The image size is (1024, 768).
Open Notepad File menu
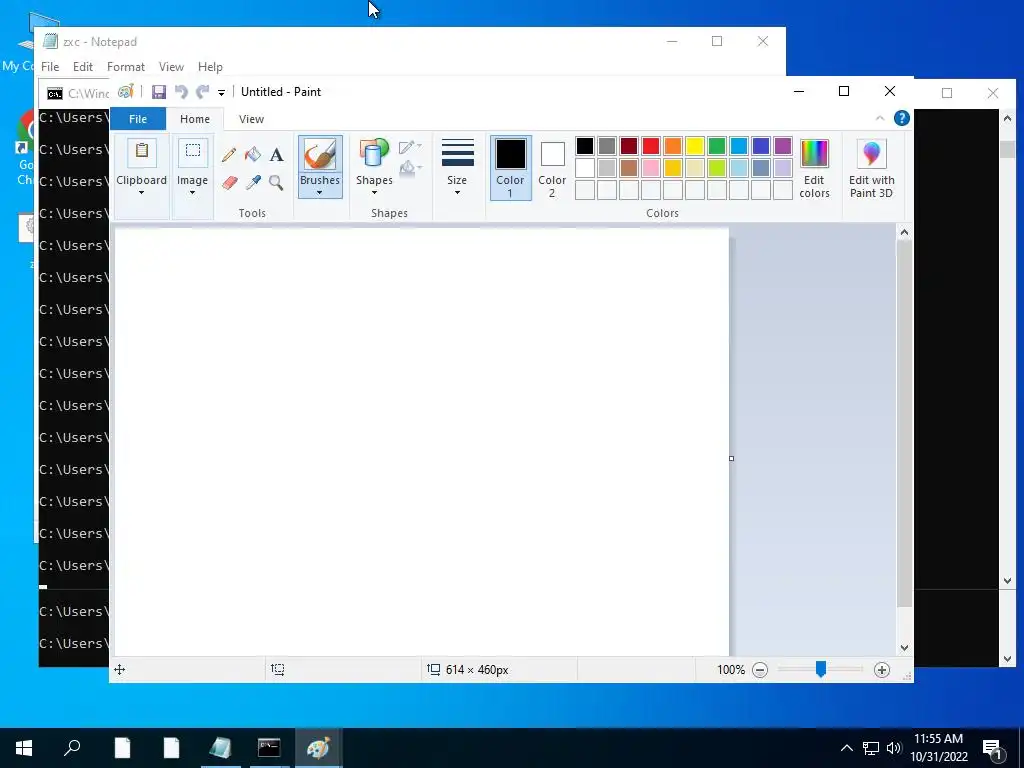coord(50,67)
